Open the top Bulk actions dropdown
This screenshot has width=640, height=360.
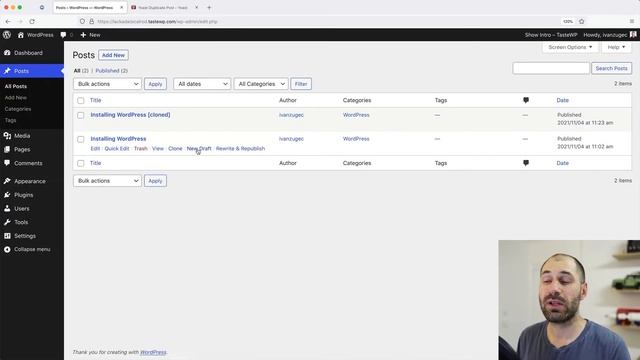tap(107, 84)
